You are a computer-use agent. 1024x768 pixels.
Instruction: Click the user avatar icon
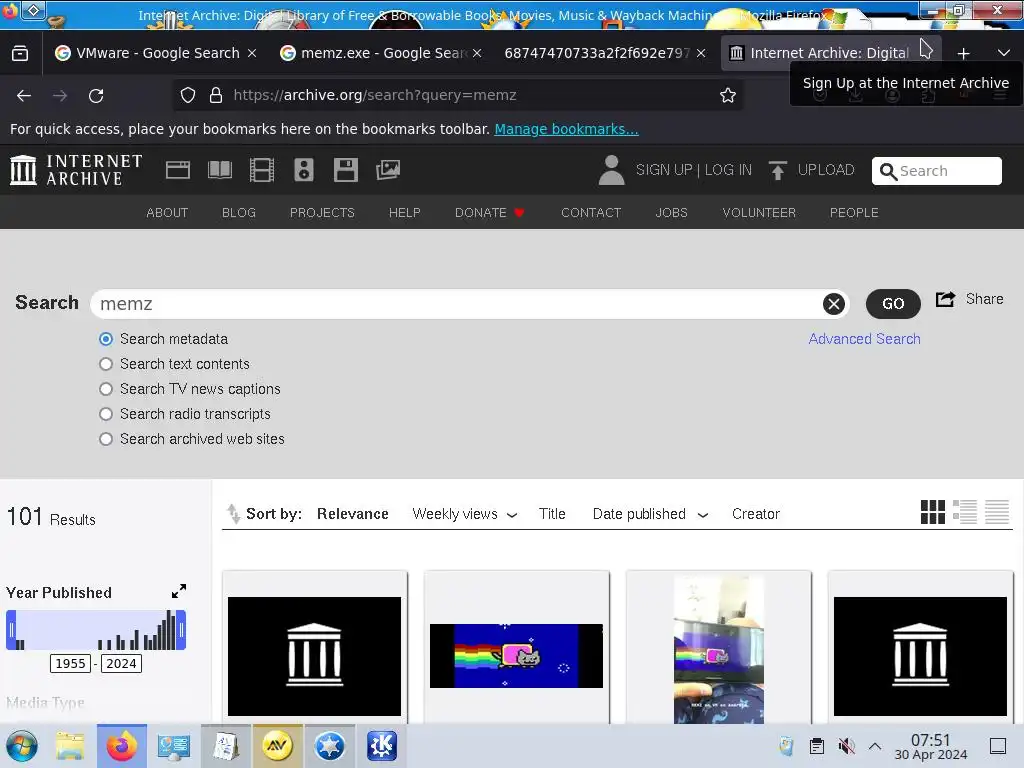click(611, 170)
